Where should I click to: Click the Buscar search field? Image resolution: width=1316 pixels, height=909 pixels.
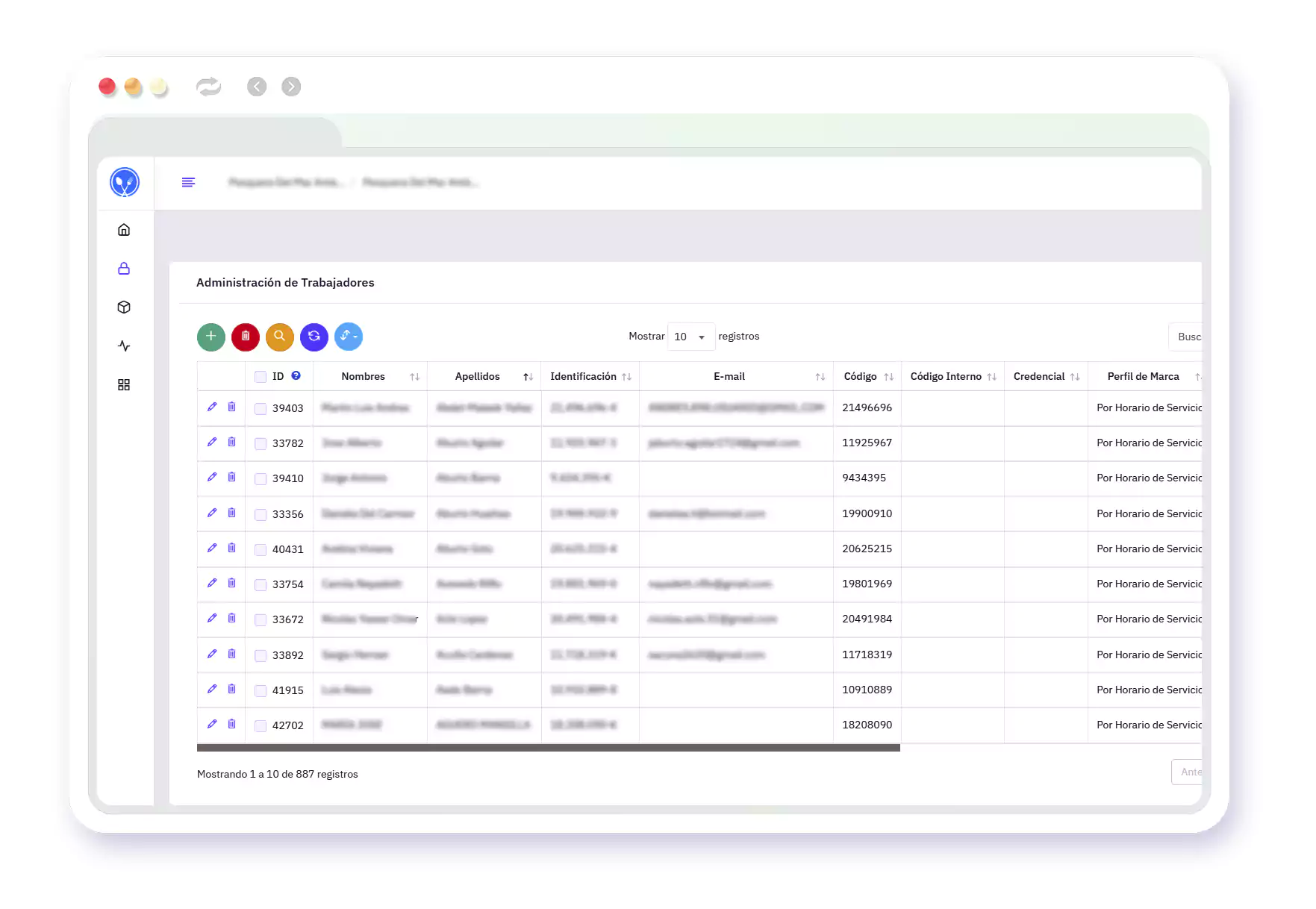pos(1185,337)
